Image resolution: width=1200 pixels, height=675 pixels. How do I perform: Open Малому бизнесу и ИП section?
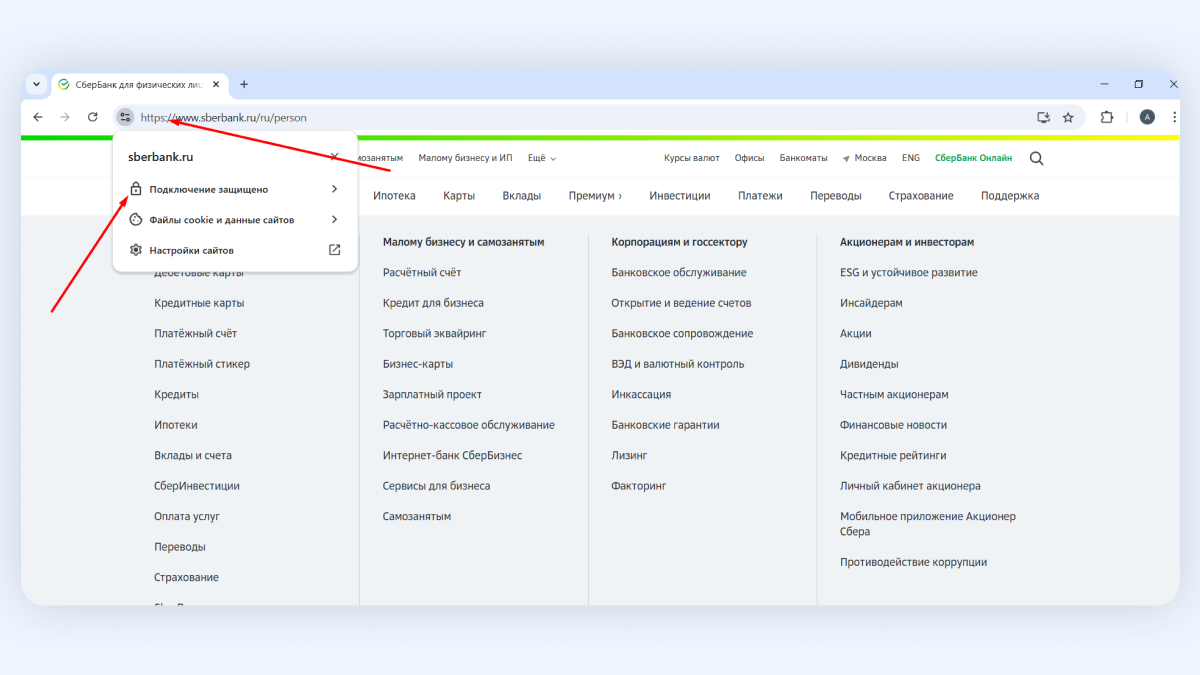tap(465, 158)
